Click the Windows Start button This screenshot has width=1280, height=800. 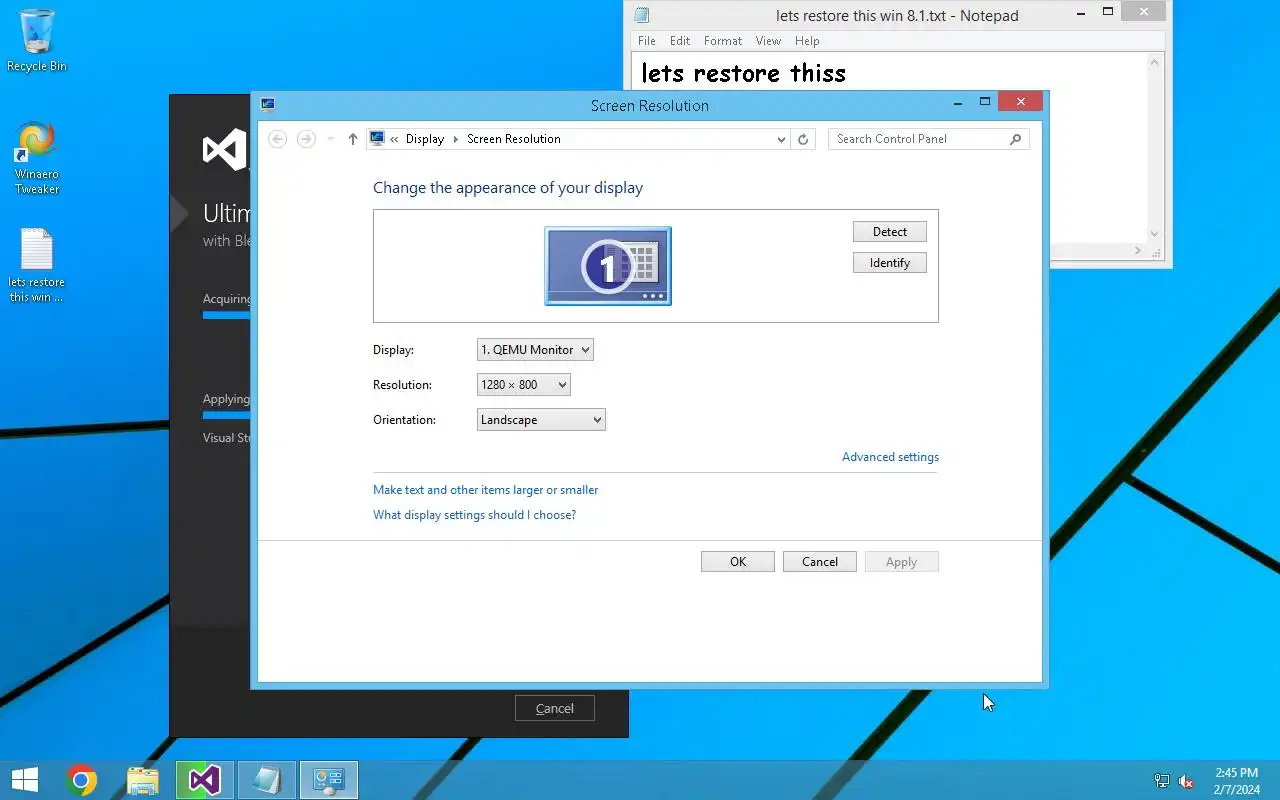[25, 780]
